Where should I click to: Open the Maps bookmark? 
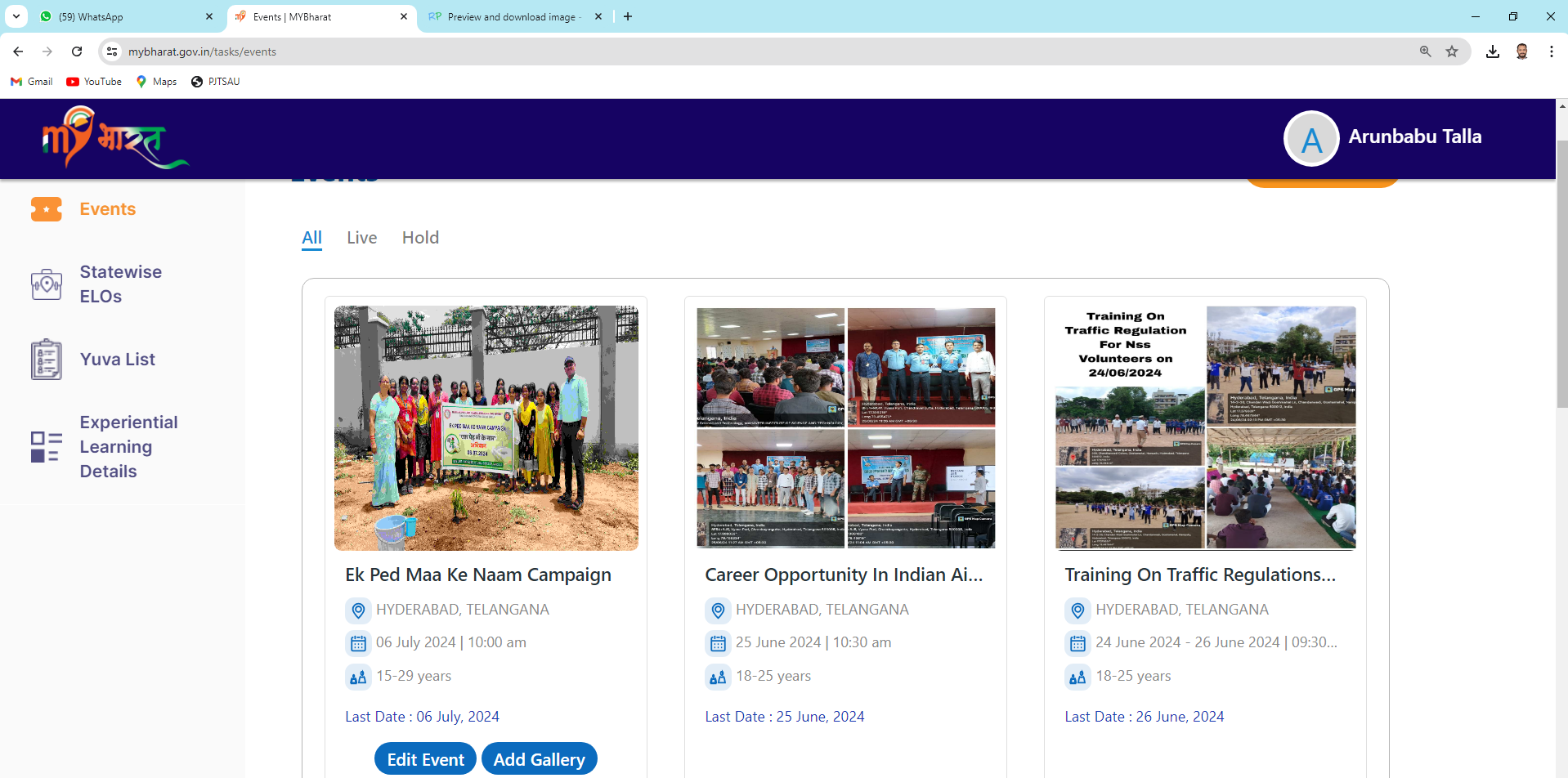[156, 82]
